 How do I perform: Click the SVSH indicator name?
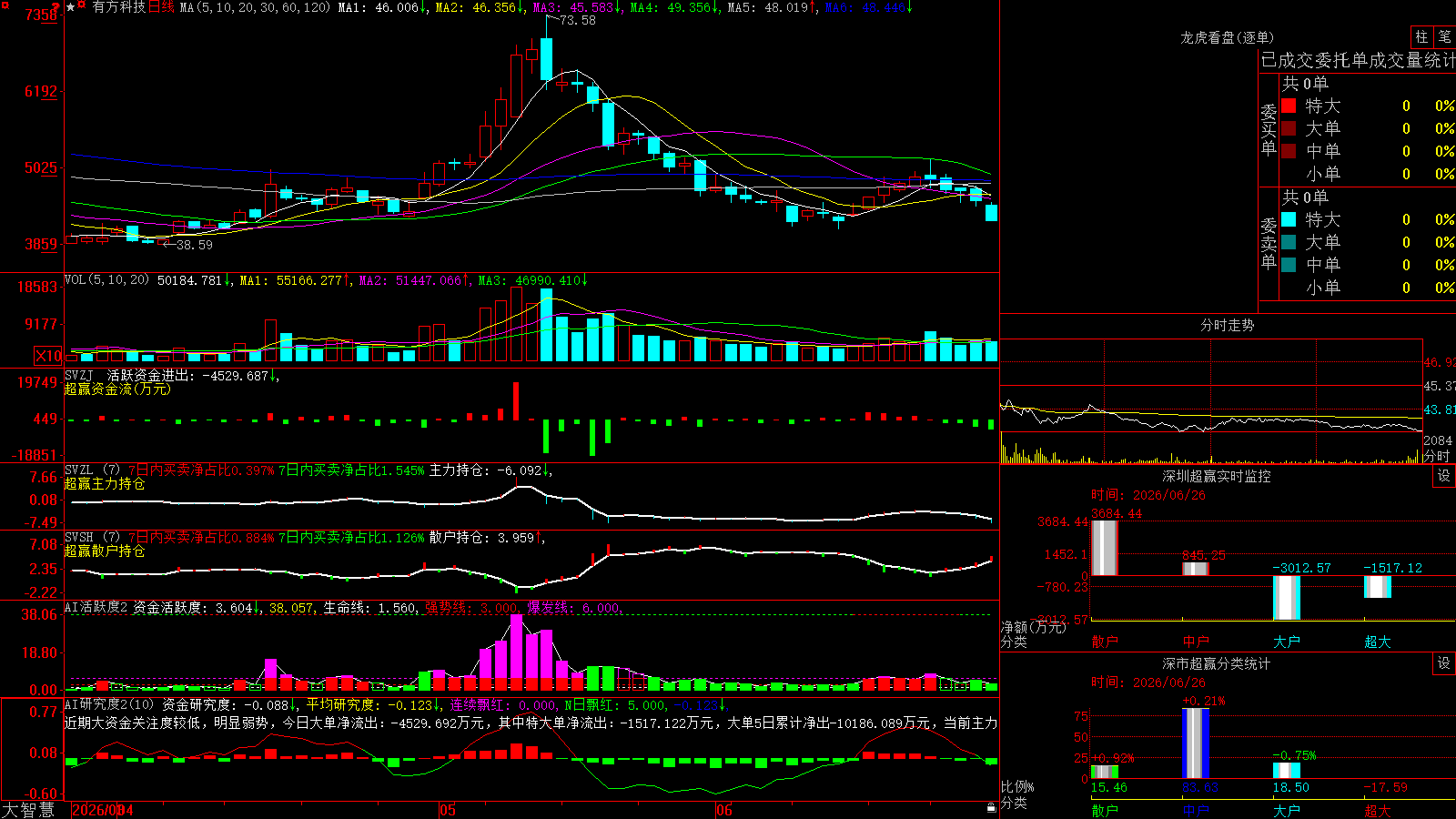pos(79,538)
